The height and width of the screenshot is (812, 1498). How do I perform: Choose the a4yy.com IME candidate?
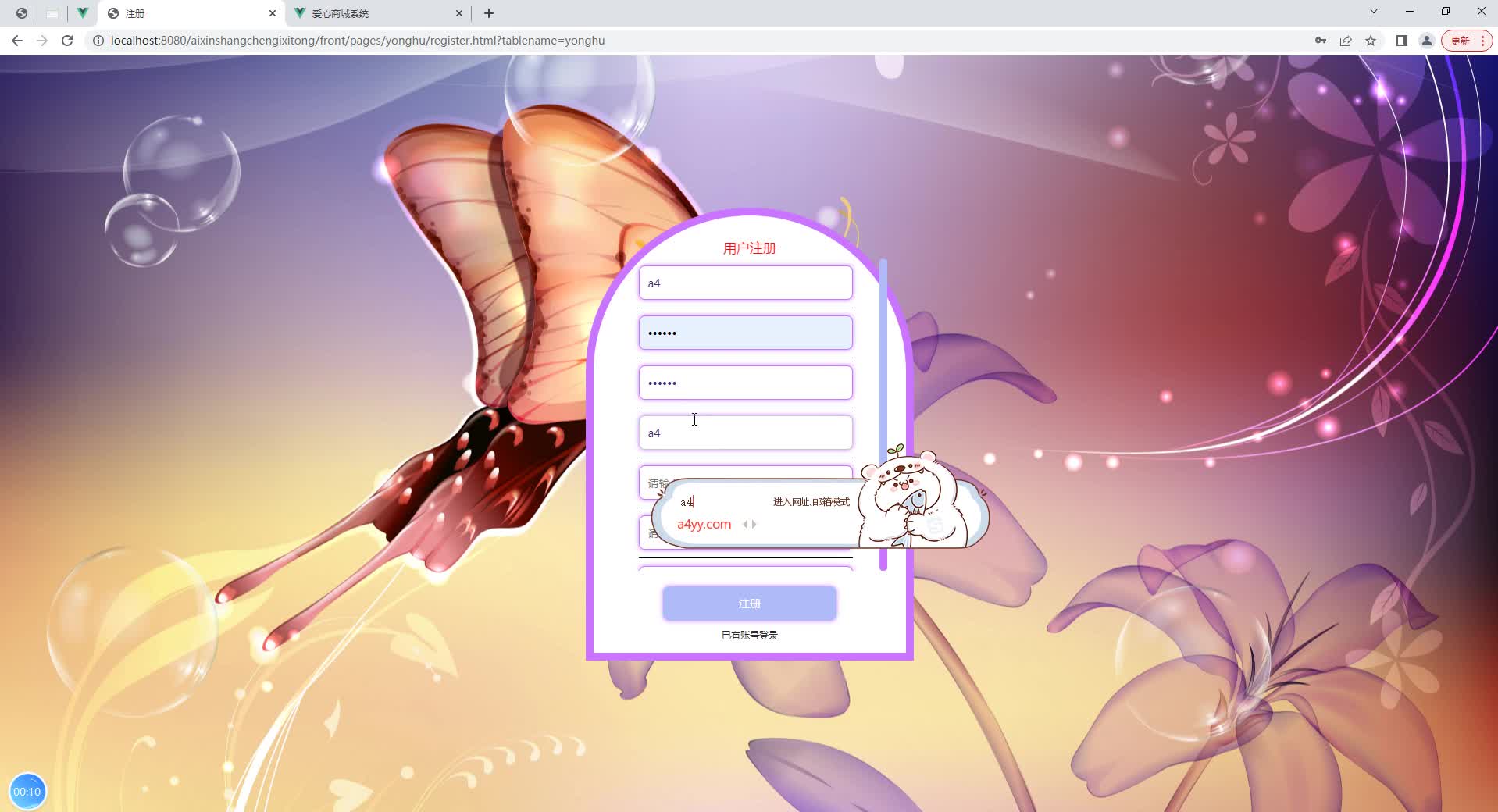click(x=704, y=524)
